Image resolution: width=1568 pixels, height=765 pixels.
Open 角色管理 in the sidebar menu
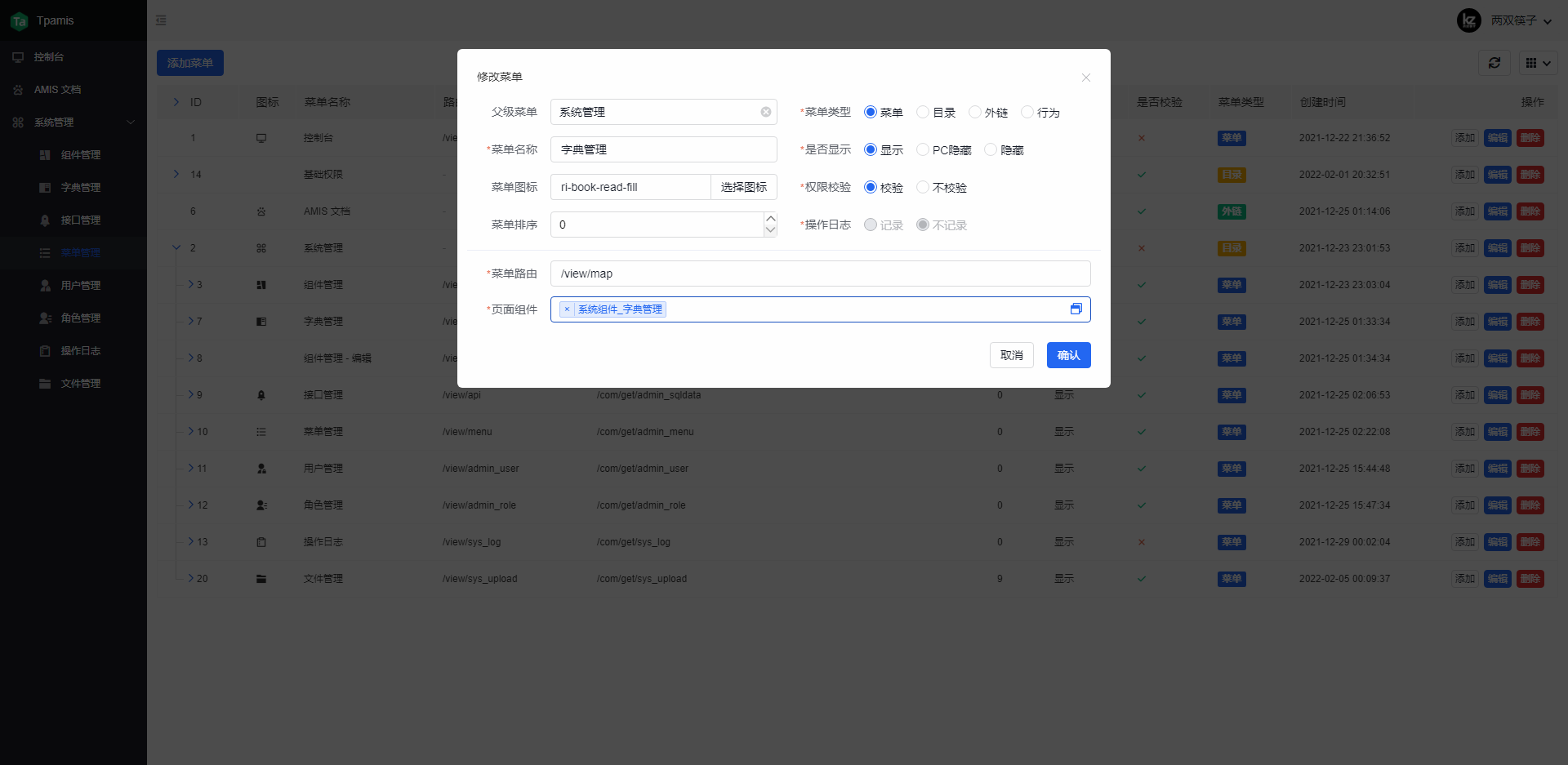pyautogui.click(x=73, y=318)
